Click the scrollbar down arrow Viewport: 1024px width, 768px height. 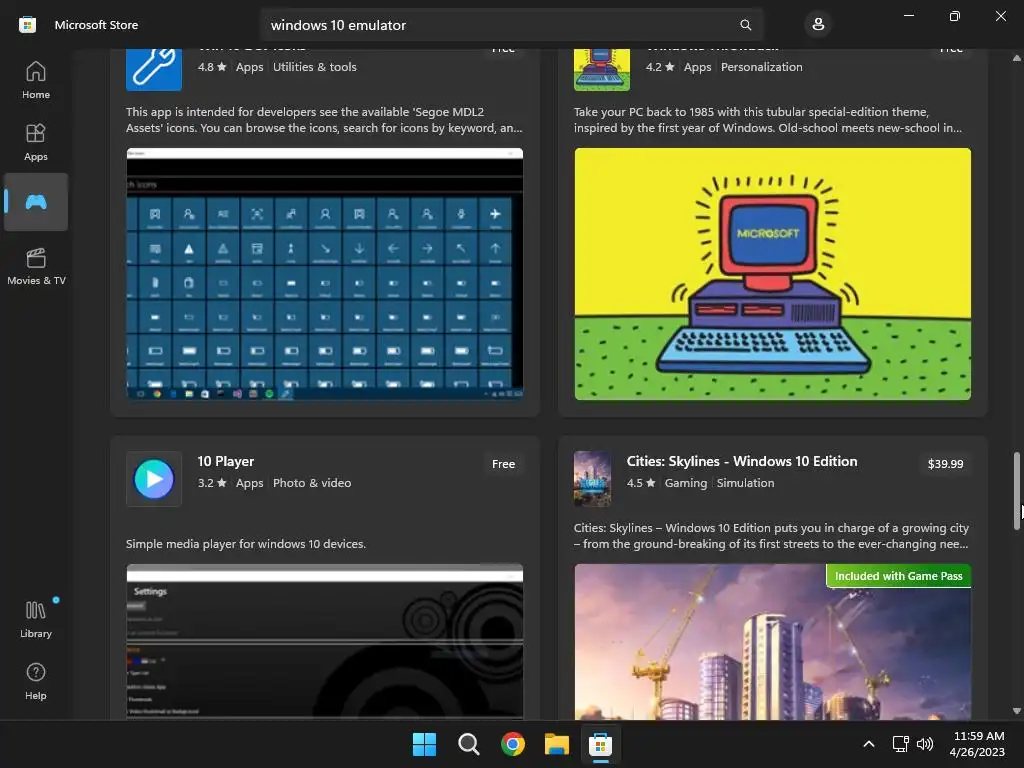pyautogui.click(x=1016, y=711)
